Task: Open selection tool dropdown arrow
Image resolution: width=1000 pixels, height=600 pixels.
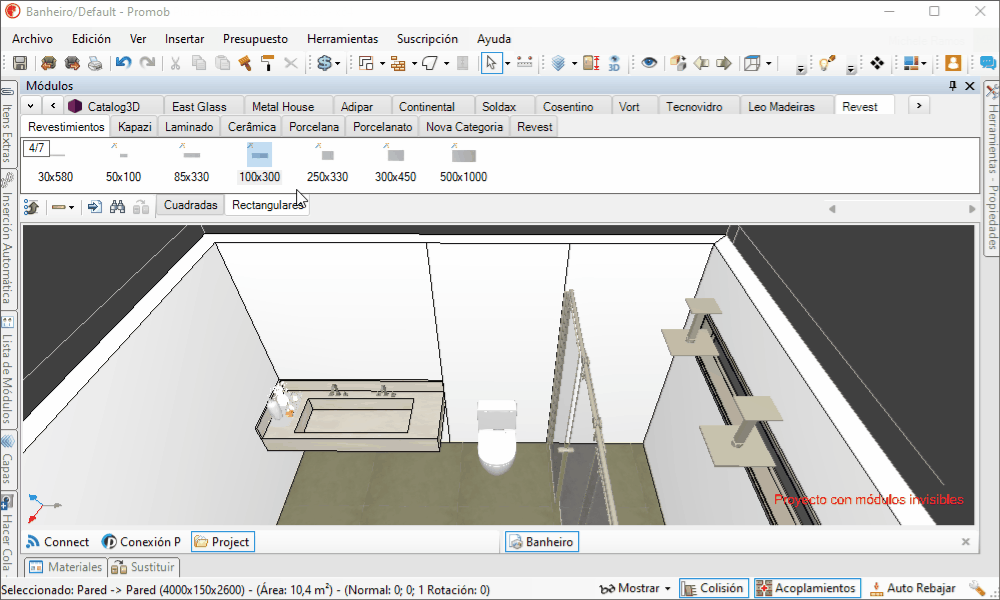Action: click(x=508, y=63)
